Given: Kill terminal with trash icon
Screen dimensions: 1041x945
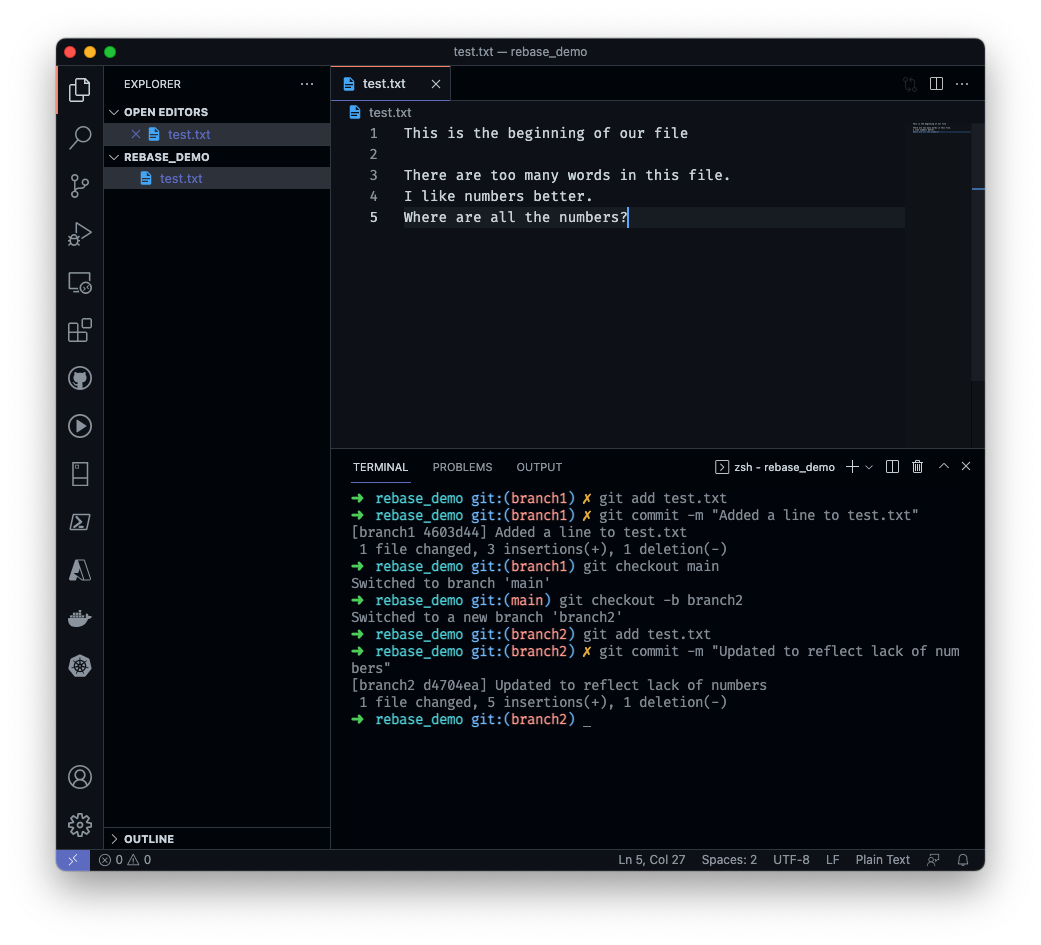Looking at the screenshot, I should 918,467.
